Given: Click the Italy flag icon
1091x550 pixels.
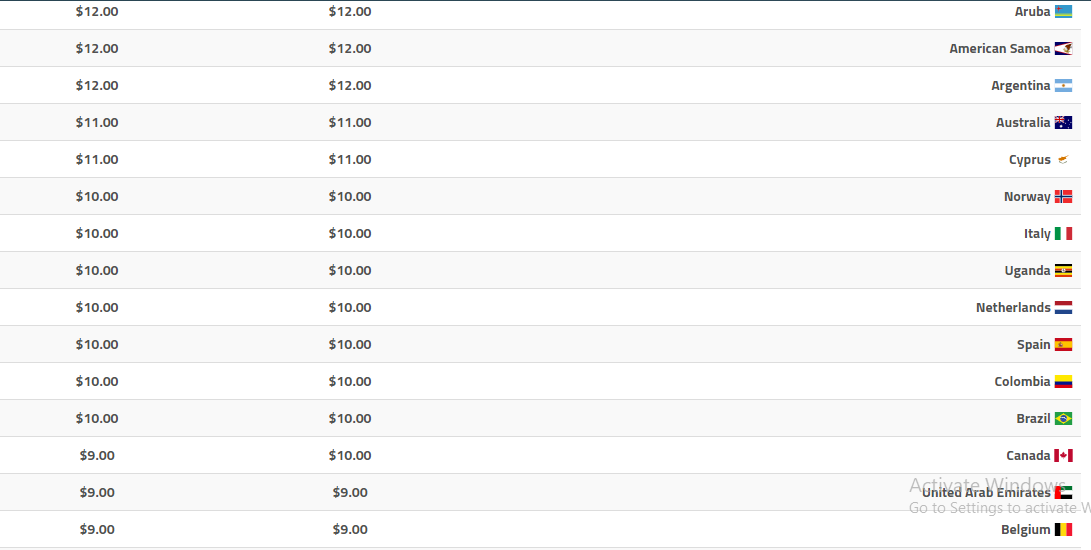Looking at the screenshot, I should click(1063, 234).
